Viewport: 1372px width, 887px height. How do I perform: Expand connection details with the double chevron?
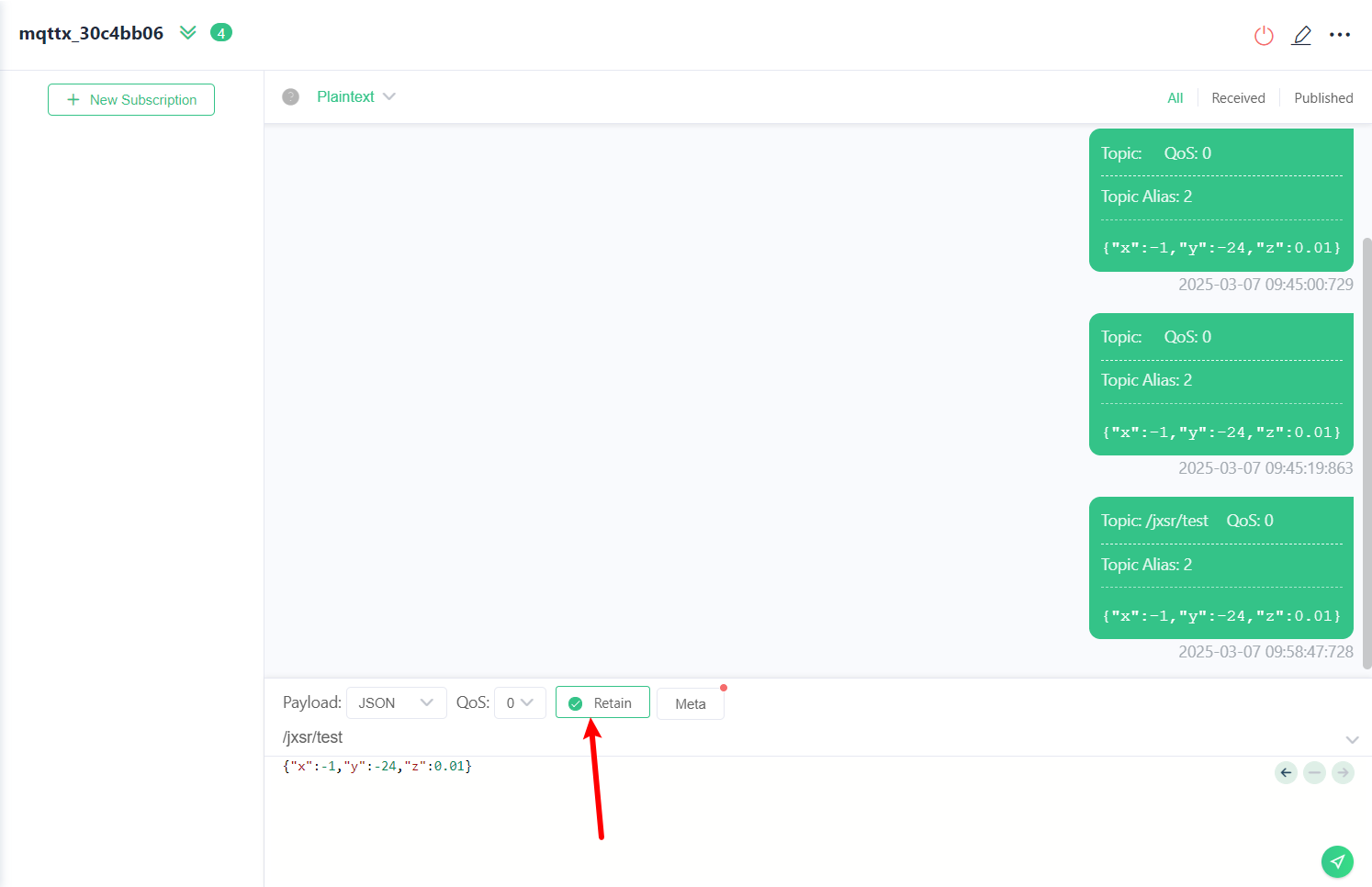[188, 33]
